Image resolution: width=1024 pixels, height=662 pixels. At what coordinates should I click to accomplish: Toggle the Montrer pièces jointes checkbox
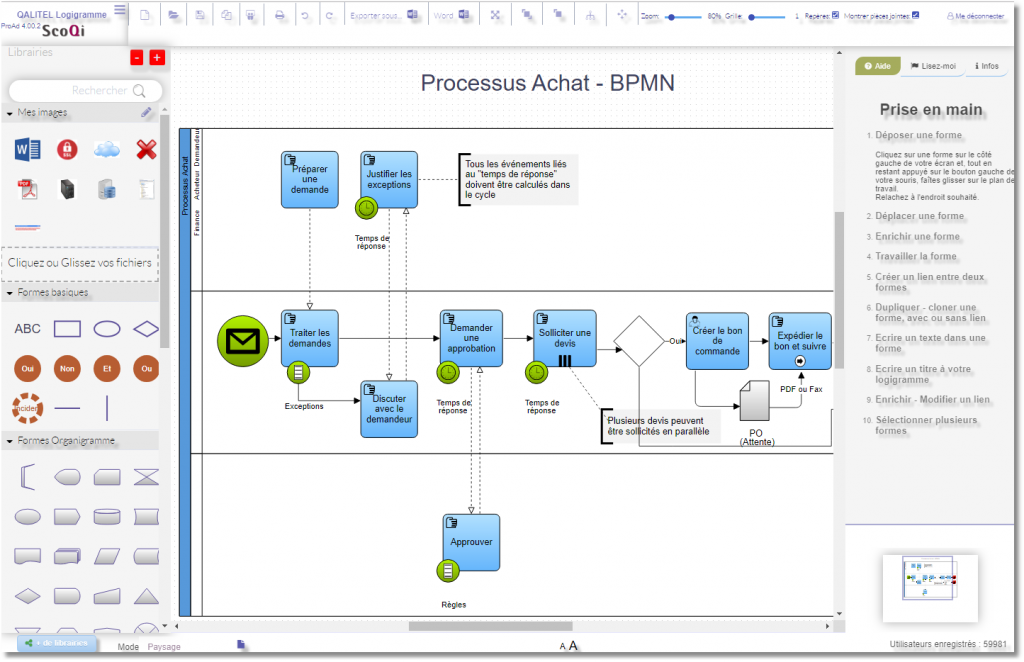(x=916, y=16)
